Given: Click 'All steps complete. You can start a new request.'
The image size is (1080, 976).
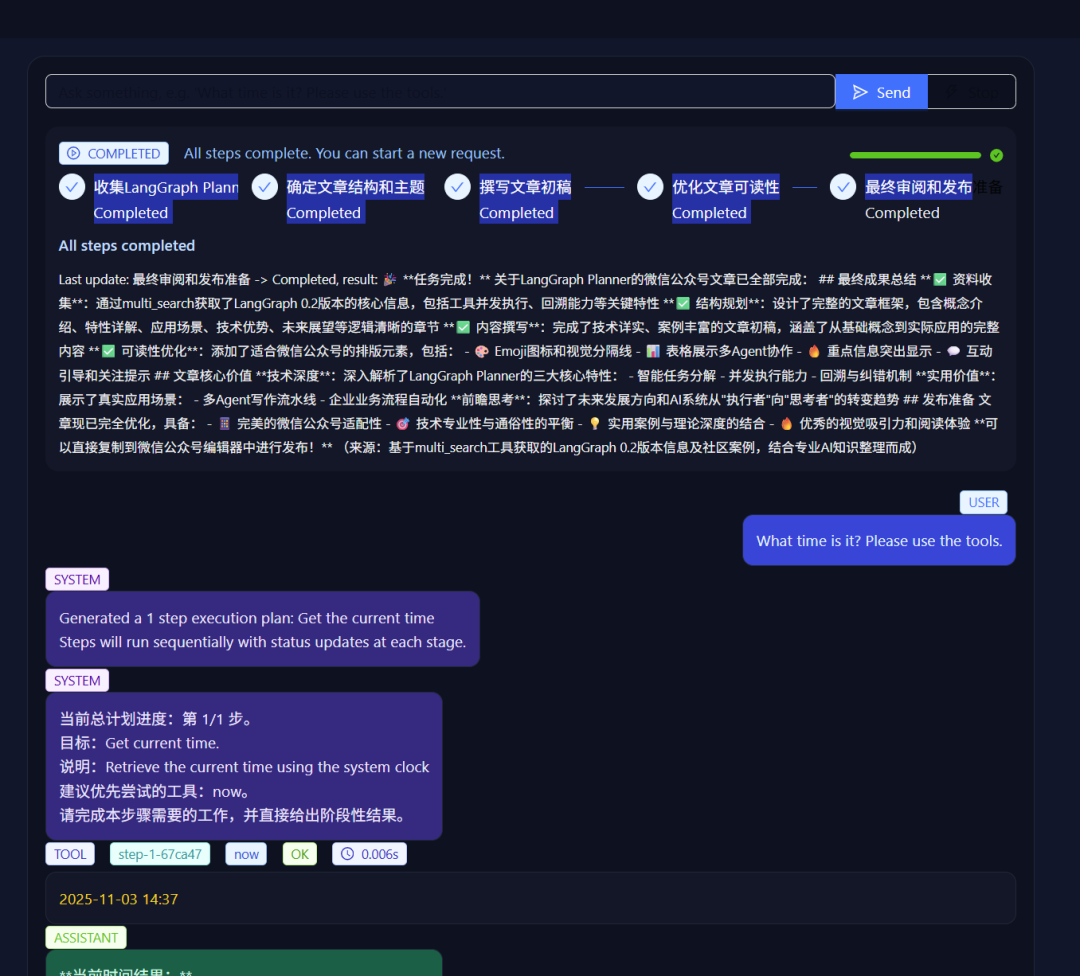Looking at the screenshot, I should point(344,153).
